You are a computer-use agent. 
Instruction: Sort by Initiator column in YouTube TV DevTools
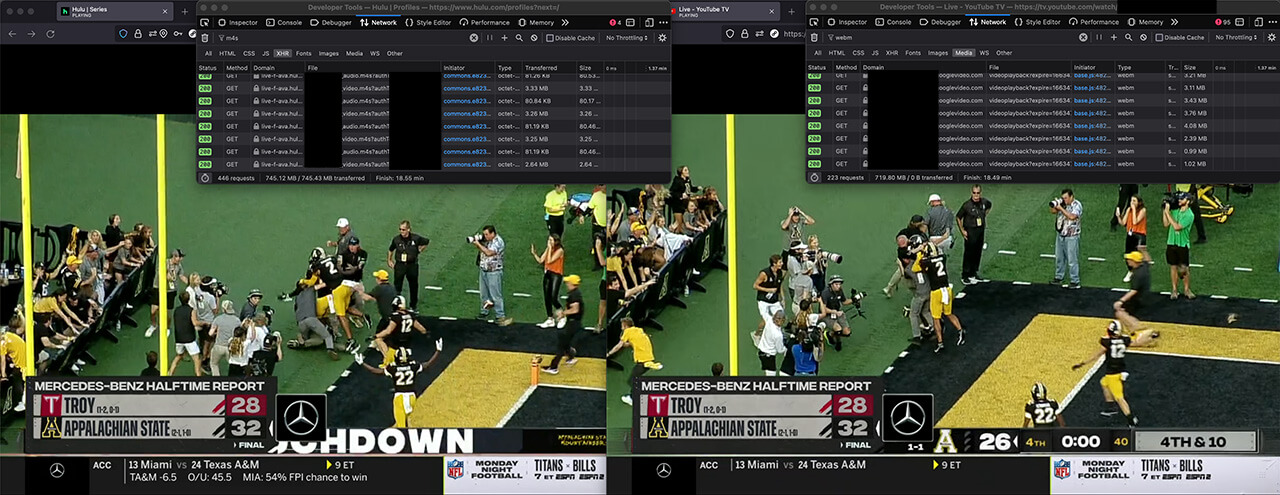1094,68
